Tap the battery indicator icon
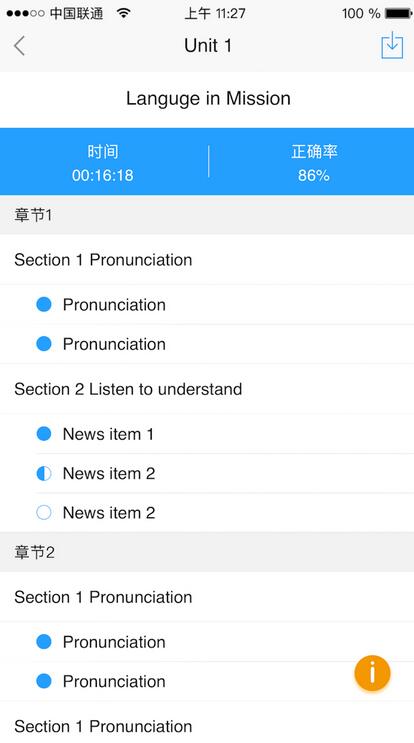The height and width of the screenshot is (743, 414). pyautogui.click(x=398, y=13)
